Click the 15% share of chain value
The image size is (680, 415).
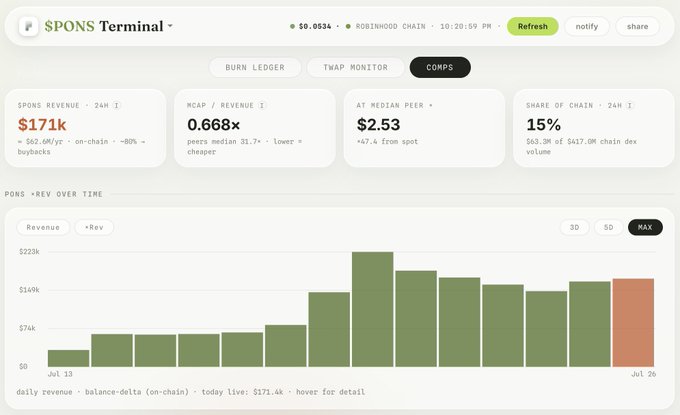coord(544,125)
